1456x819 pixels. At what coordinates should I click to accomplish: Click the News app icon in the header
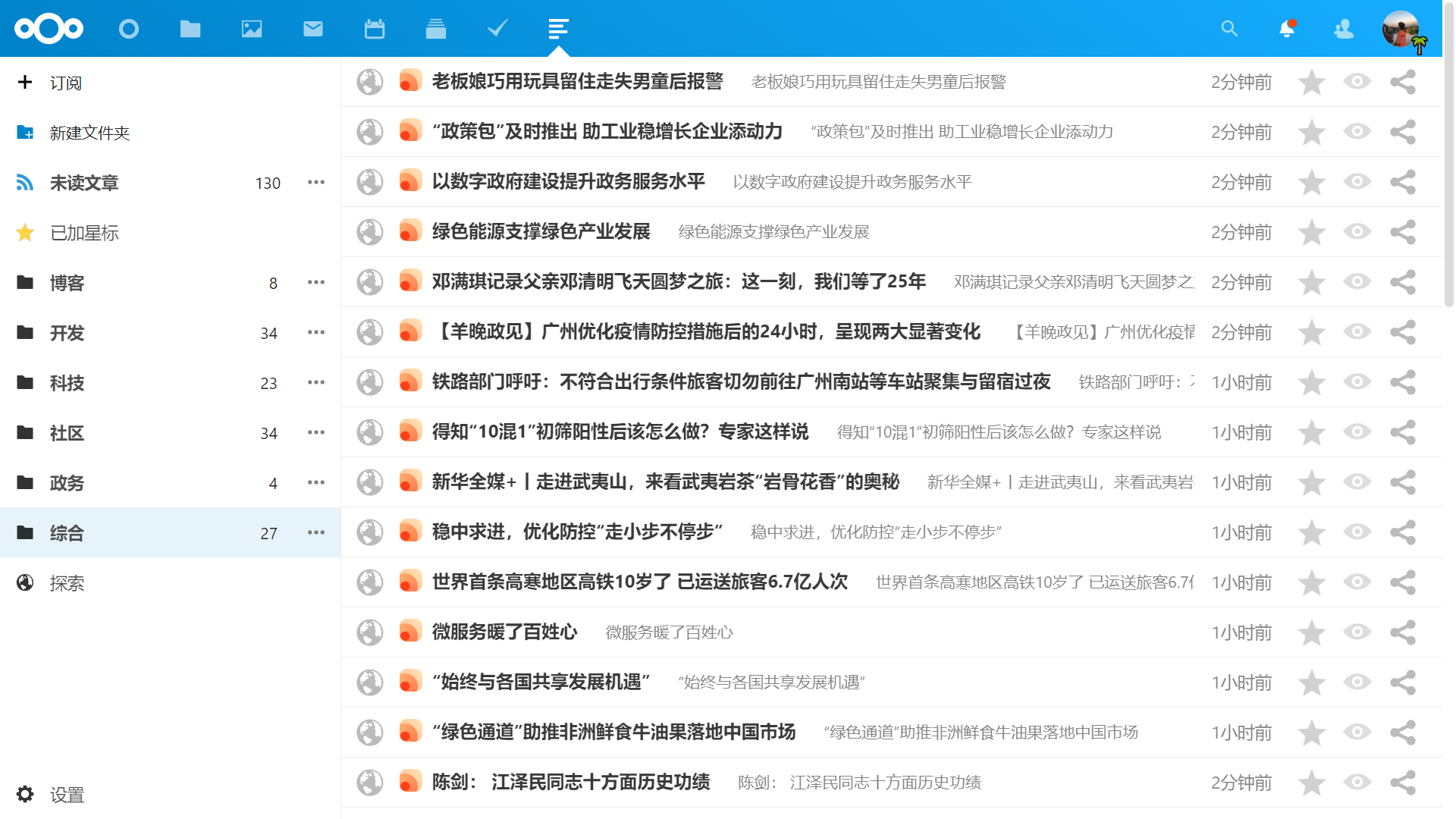pos(557,29)
